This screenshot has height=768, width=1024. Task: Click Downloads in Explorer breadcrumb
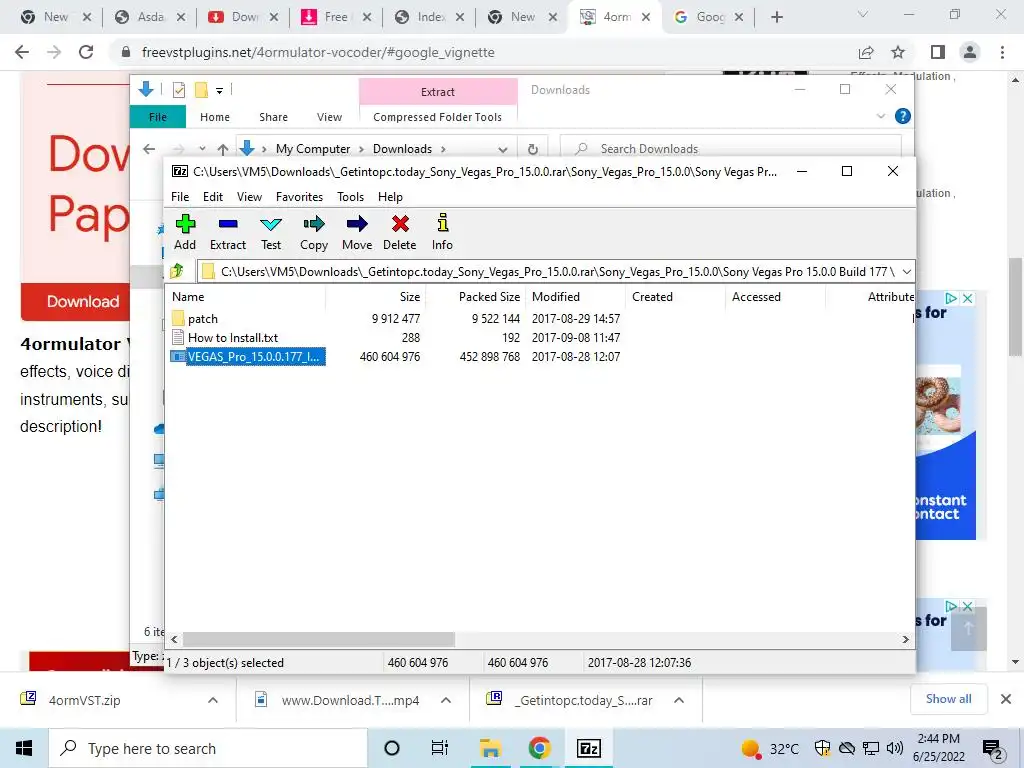coord(402,149)
